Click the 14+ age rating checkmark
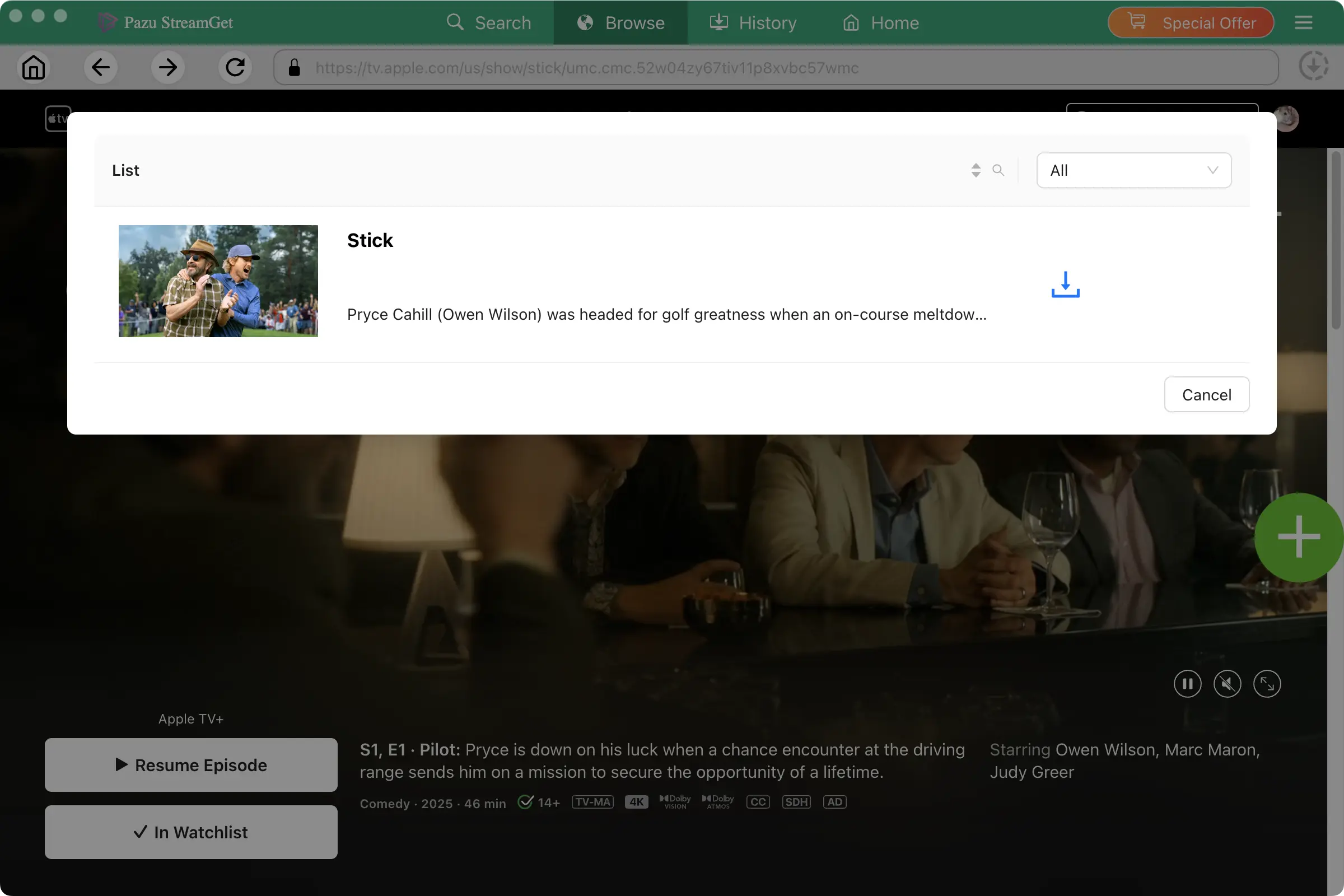This screenshot has width=1344, height=896. click(x=525, y=802)
